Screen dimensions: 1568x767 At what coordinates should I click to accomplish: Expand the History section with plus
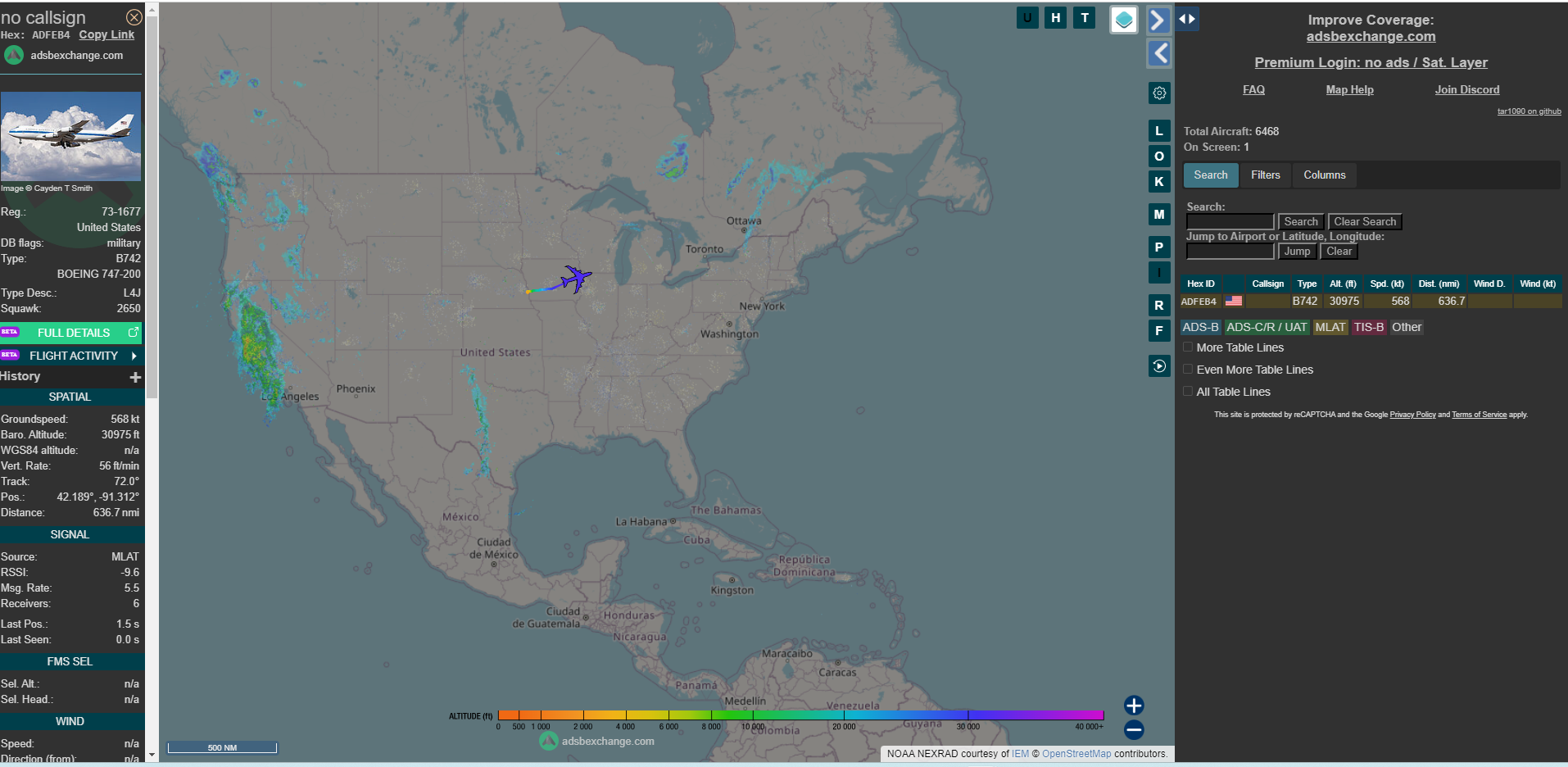tap(135, 377)
